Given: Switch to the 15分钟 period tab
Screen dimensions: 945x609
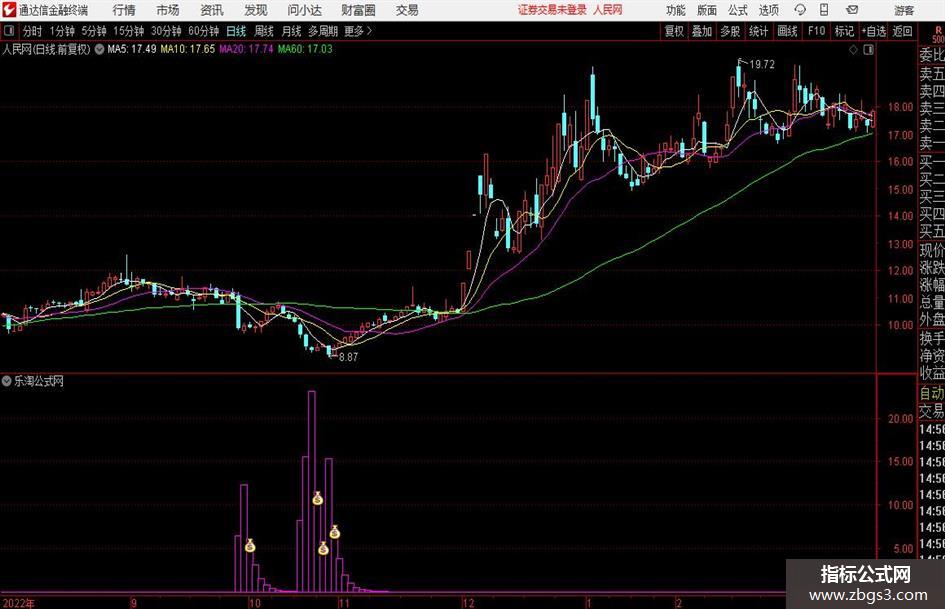Looking at the screenshot, I should [x=129, y=31].
